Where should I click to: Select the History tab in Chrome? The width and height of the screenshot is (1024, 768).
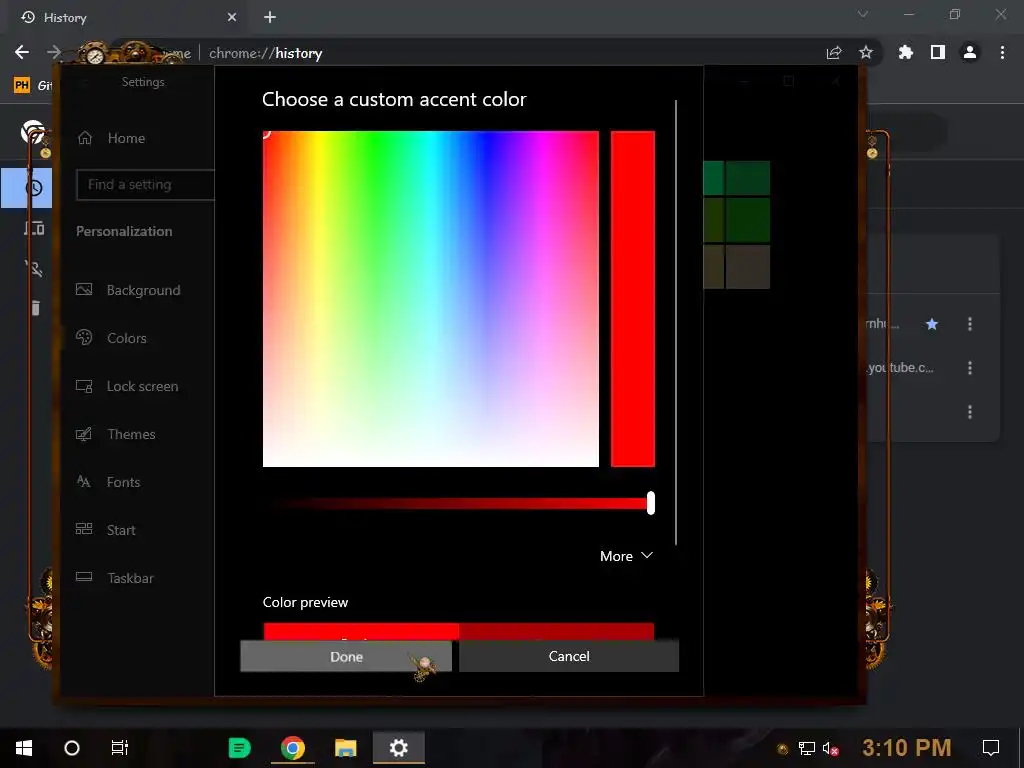tap(127, 18)
